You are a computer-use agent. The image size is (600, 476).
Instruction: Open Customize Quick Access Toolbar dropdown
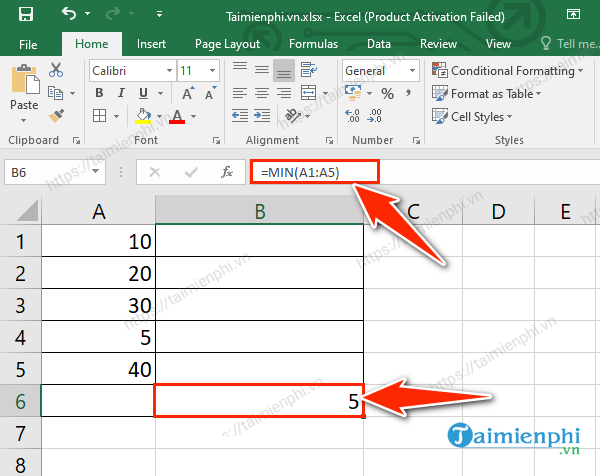[160, 14]
